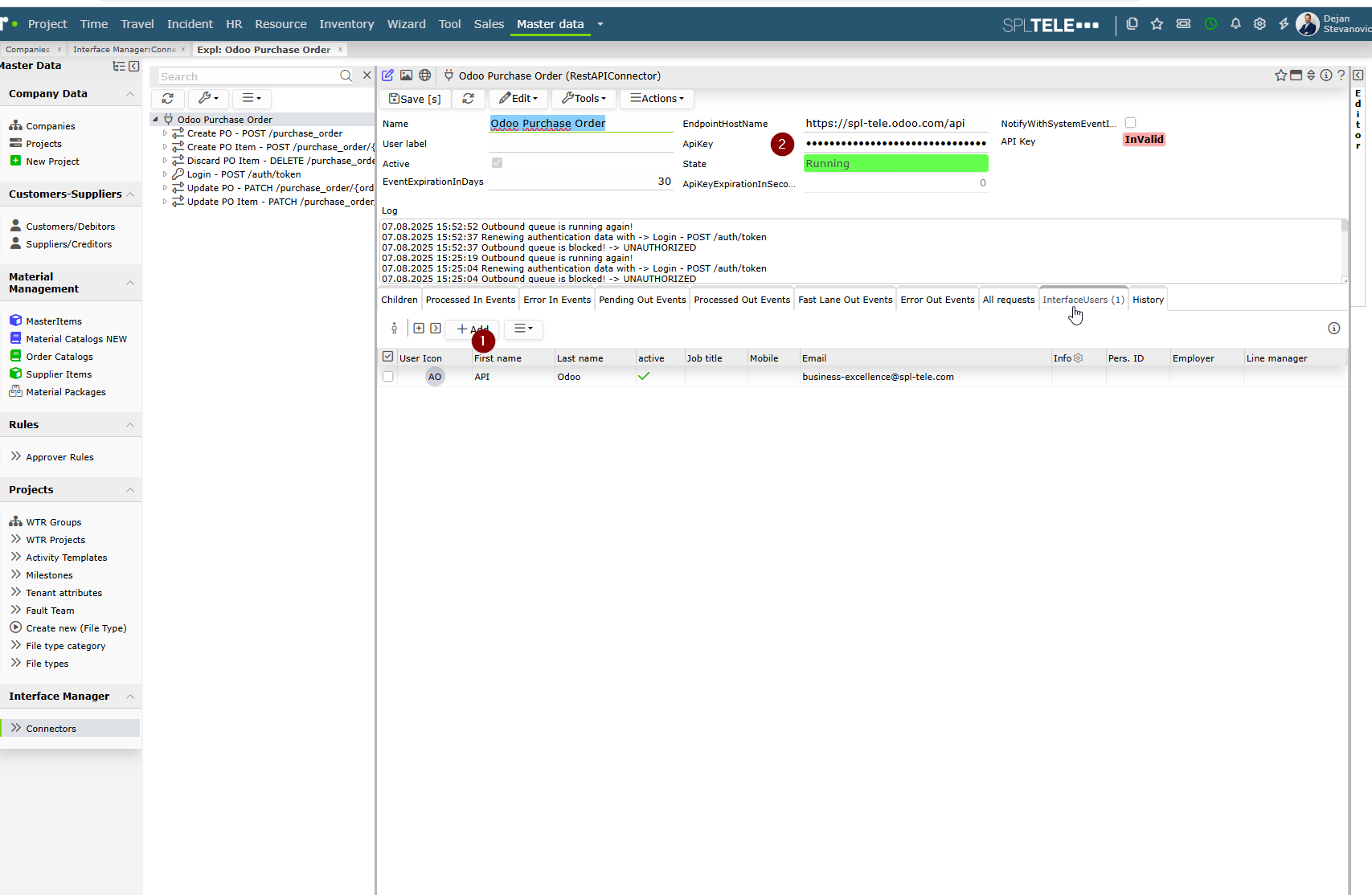The image size is (1372, 895).
Task: Open help question mark icon
Action: [1341, 76]
